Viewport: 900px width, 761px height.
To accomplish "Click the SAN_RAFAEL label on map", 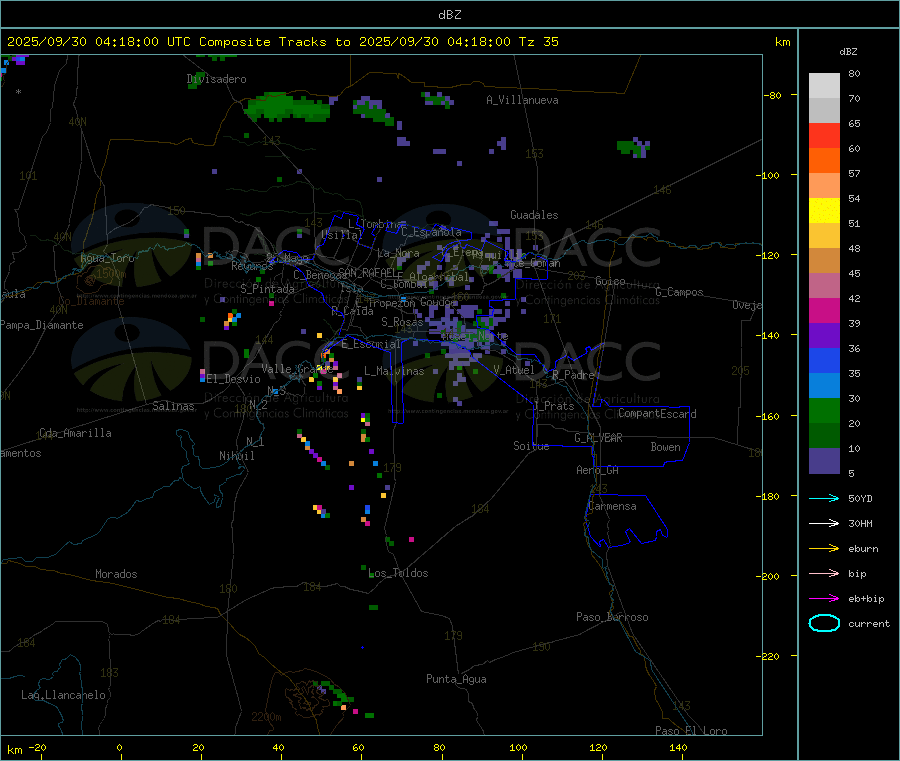I will (370, 273).
